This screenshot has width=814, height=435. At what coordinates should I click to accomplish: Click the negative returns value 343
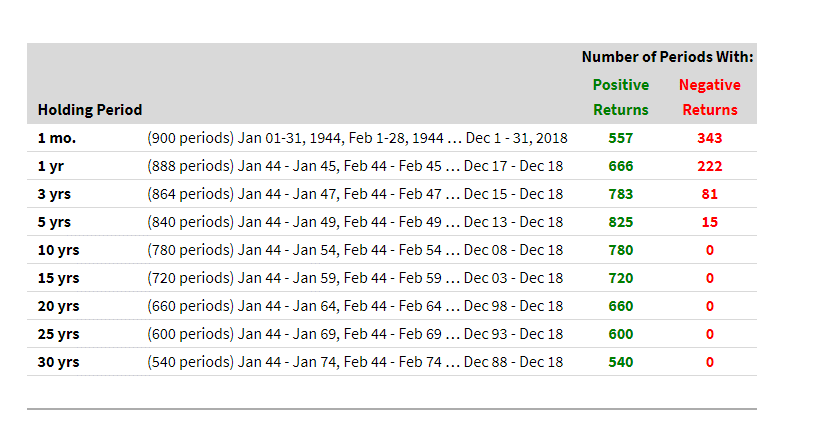click(710, 138)
